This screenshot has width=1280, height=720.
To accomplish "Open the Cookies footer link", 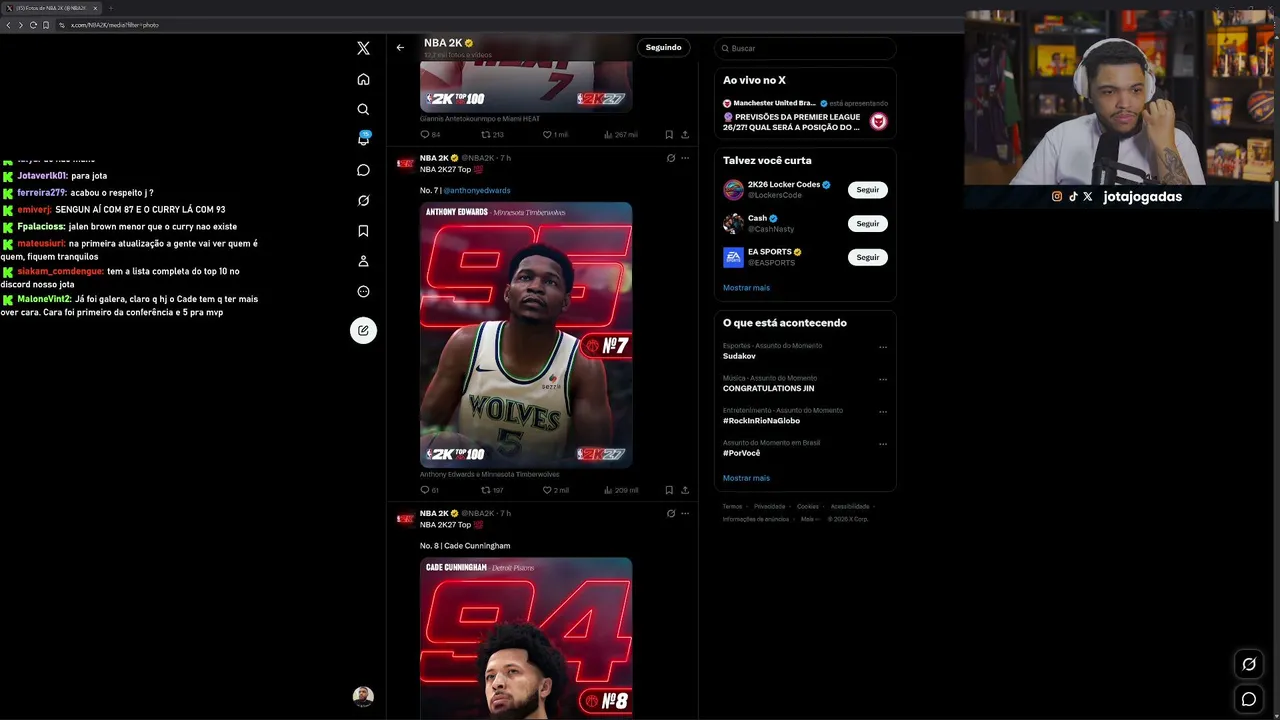I will click(x=808, y=507).
